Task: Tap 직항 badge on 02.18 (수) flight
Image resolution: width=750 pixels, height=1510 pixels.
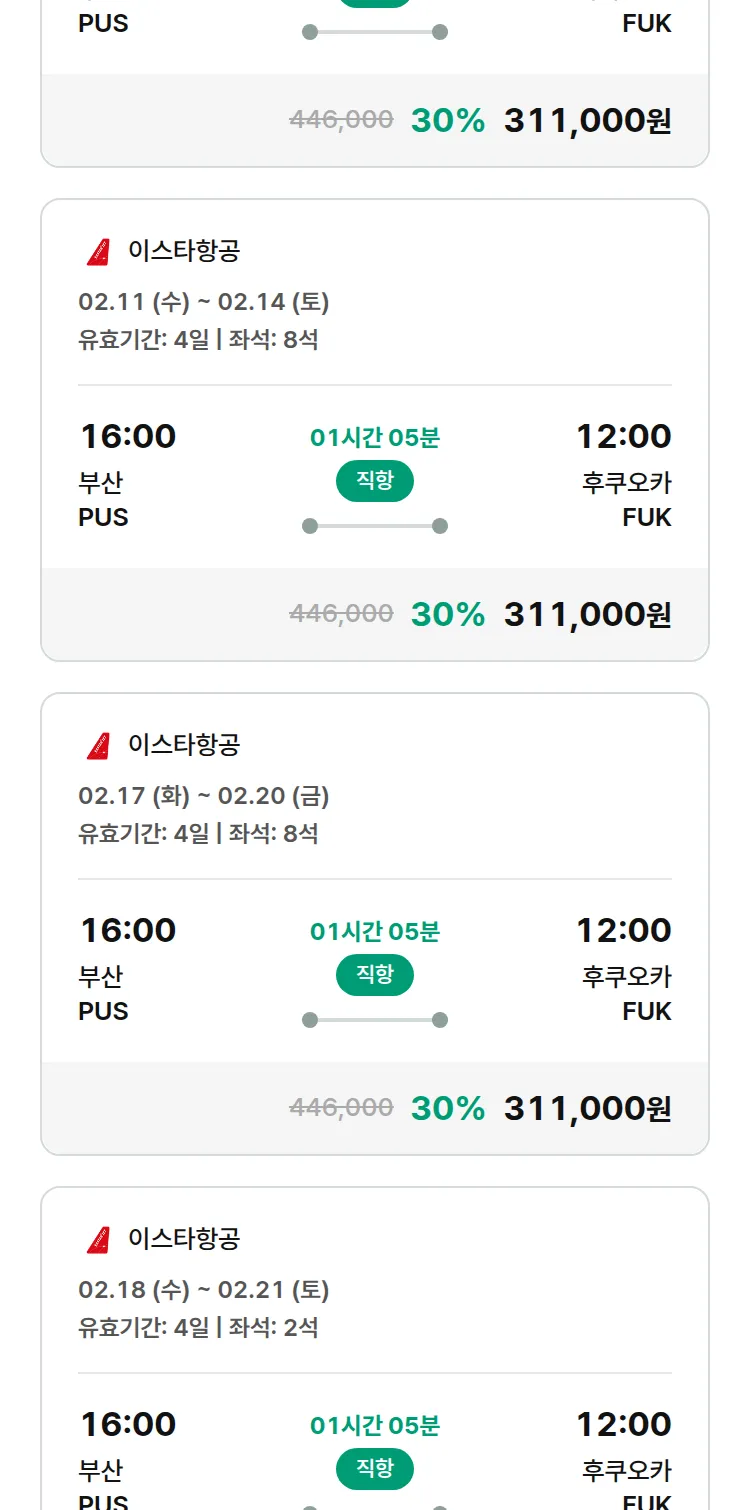Action: pyautogui.click(x=375, y=1469)
